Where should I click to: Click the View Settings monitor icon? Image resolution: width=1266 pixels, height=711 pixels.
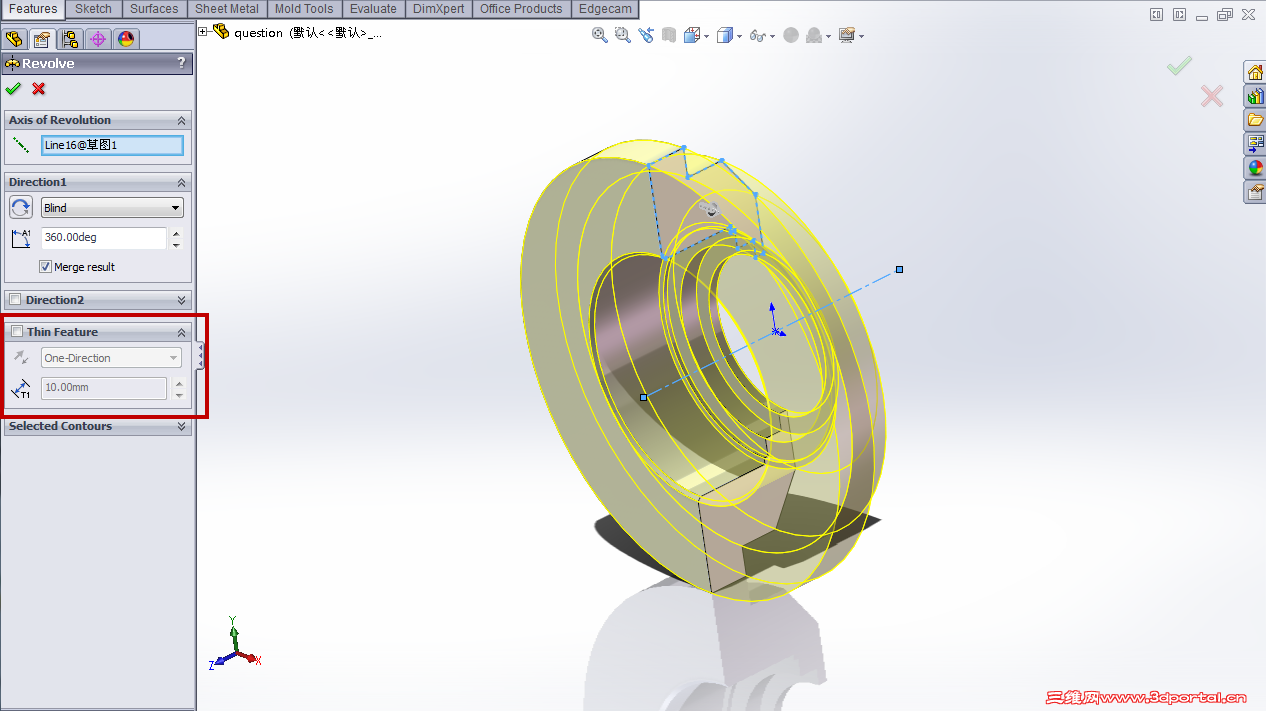click(847, 35)
